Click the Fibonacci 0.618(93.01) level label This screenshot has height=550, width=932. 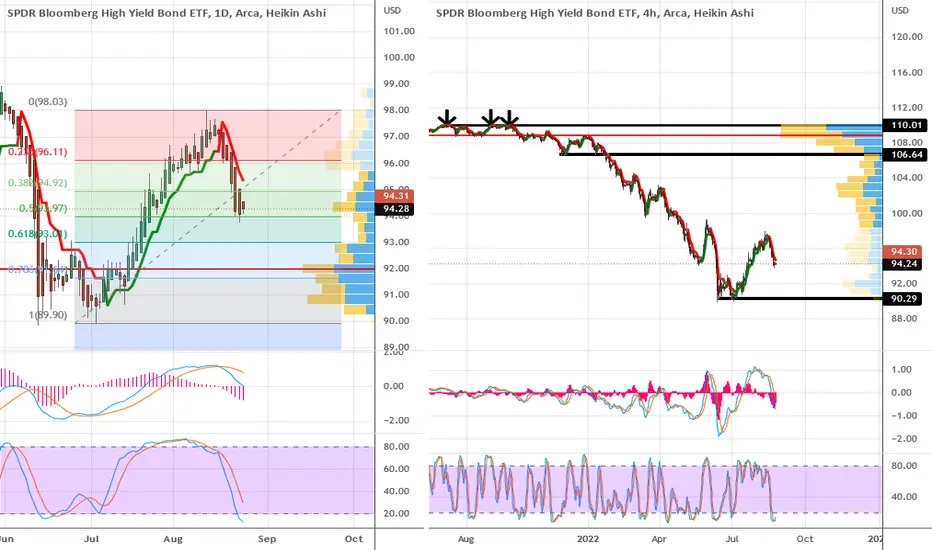pyautogui.click(x=37, y=234)
